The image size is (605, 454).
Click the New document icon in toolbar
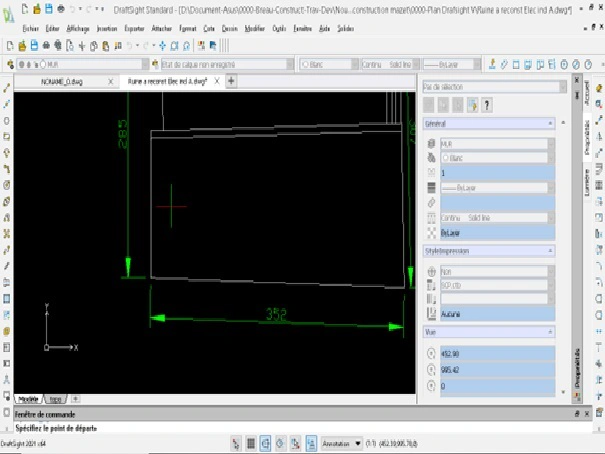[8, 46]
